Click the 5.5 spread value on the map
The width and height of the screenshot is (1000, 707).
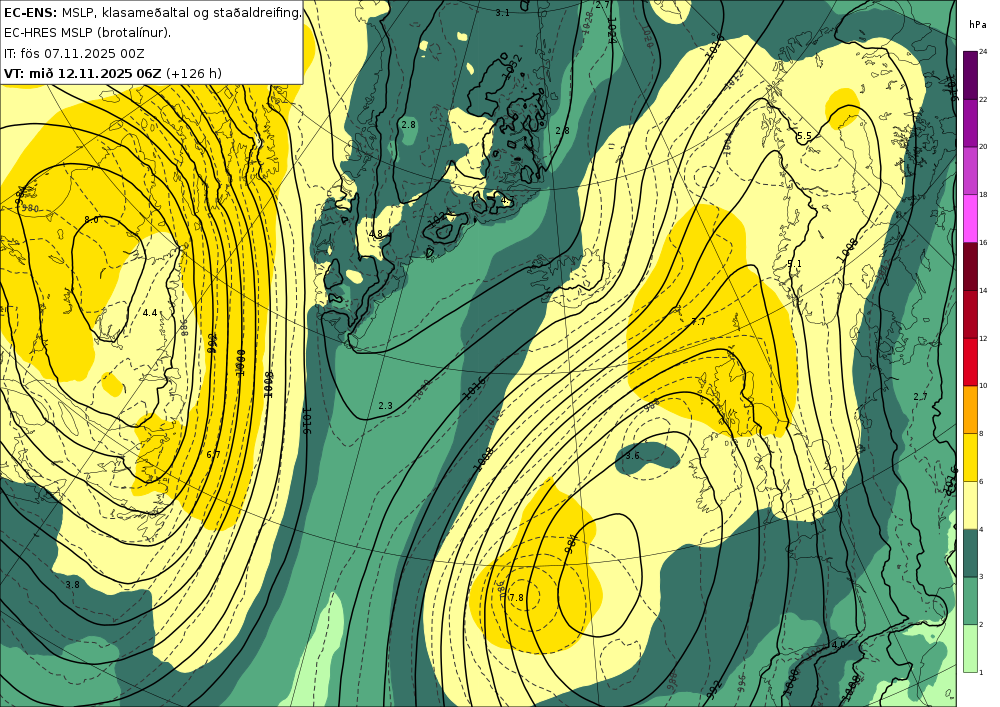pos(804,136)
